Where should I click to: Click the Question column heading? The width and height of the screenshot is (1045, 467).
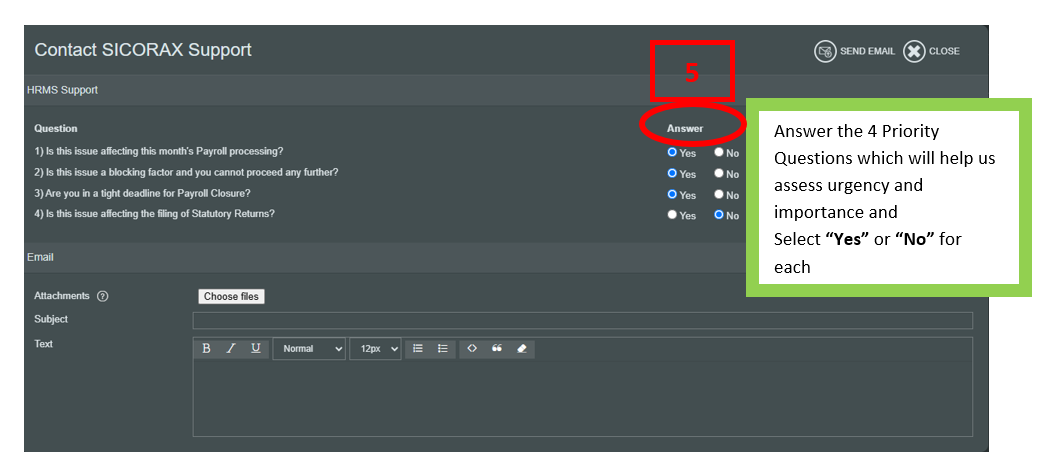[x=55, y=129]
